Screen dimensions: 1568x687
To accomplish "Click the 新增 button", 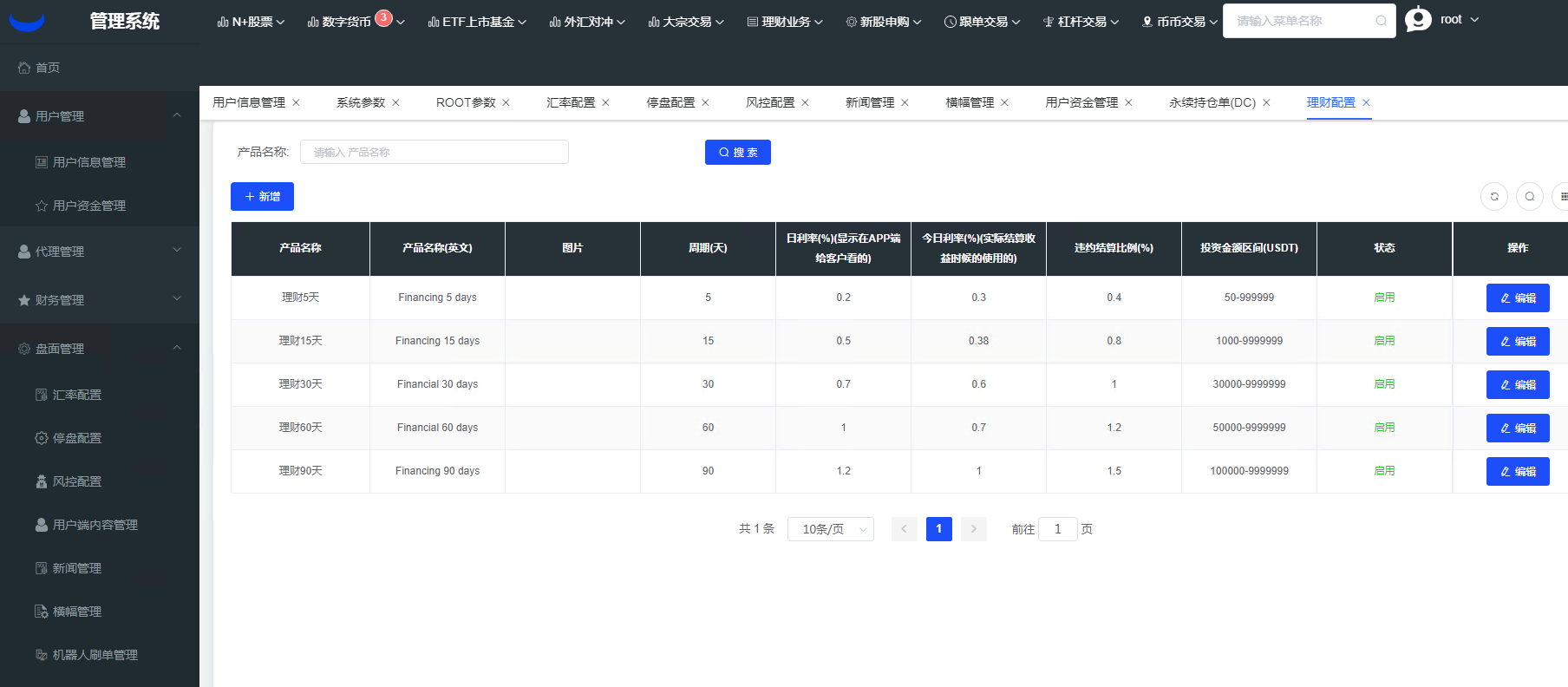I will tap(262, 197).
